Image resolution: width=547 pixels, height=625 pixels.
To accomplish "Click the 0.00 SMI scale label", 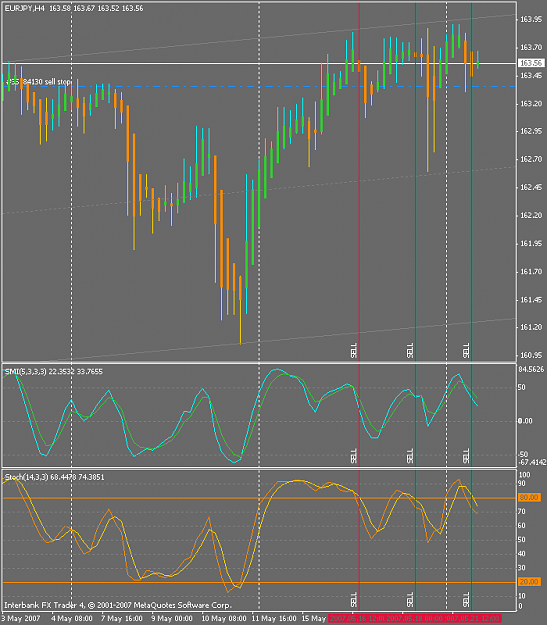I will click(525, 421).
